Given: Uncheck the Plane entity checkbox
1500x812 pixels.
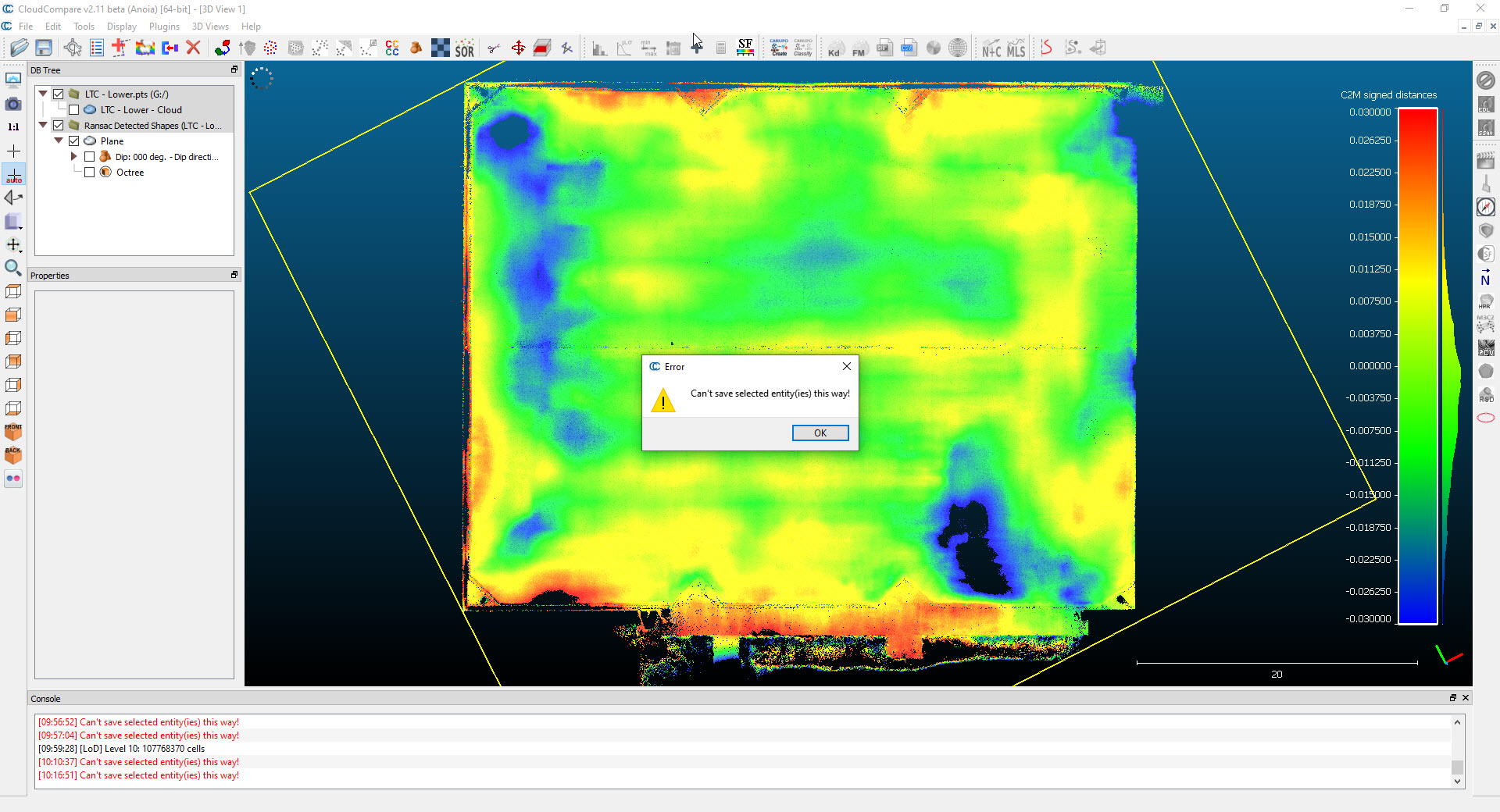Looking at the screenshot, I should coord(74,141).
